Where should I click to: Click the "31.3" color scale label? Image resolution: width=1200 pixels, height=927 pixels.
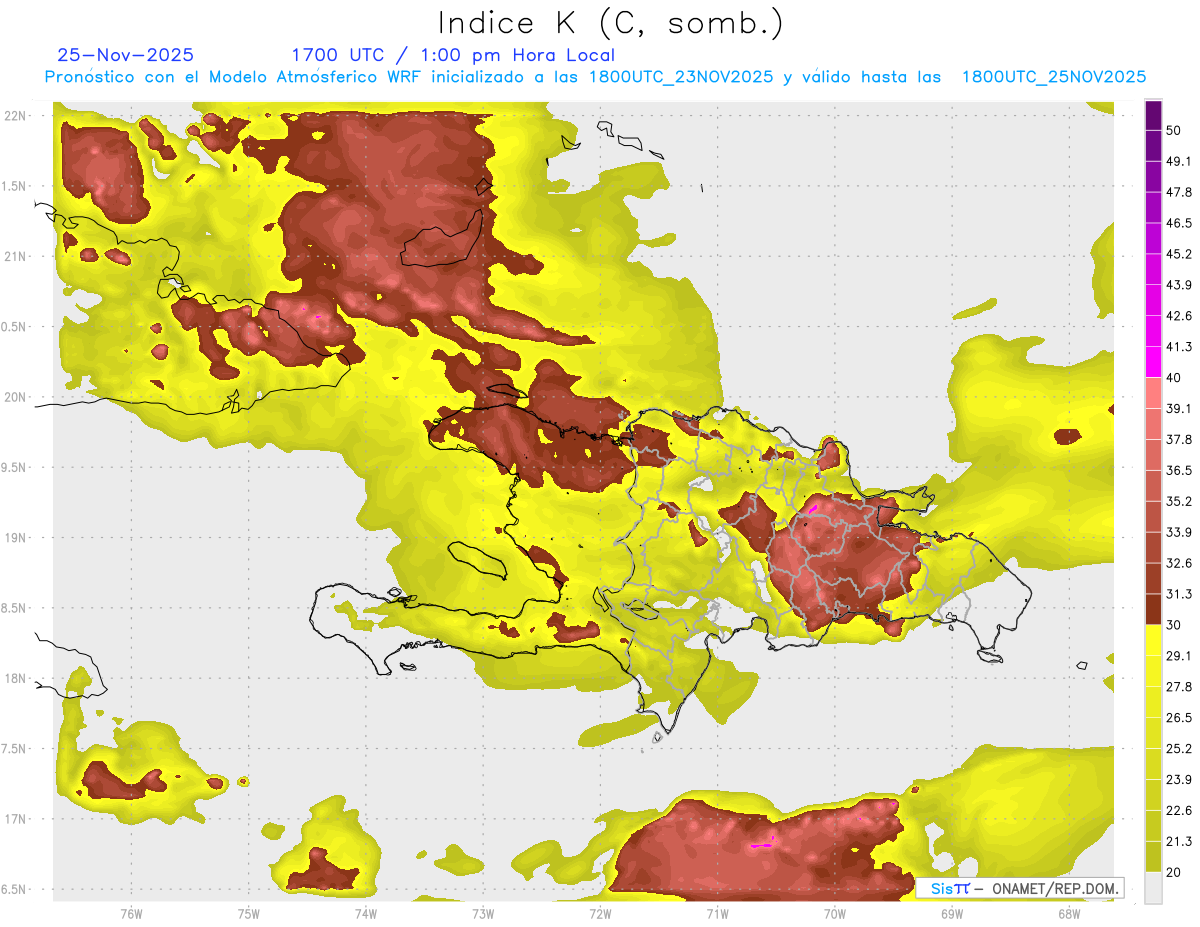1179,594
